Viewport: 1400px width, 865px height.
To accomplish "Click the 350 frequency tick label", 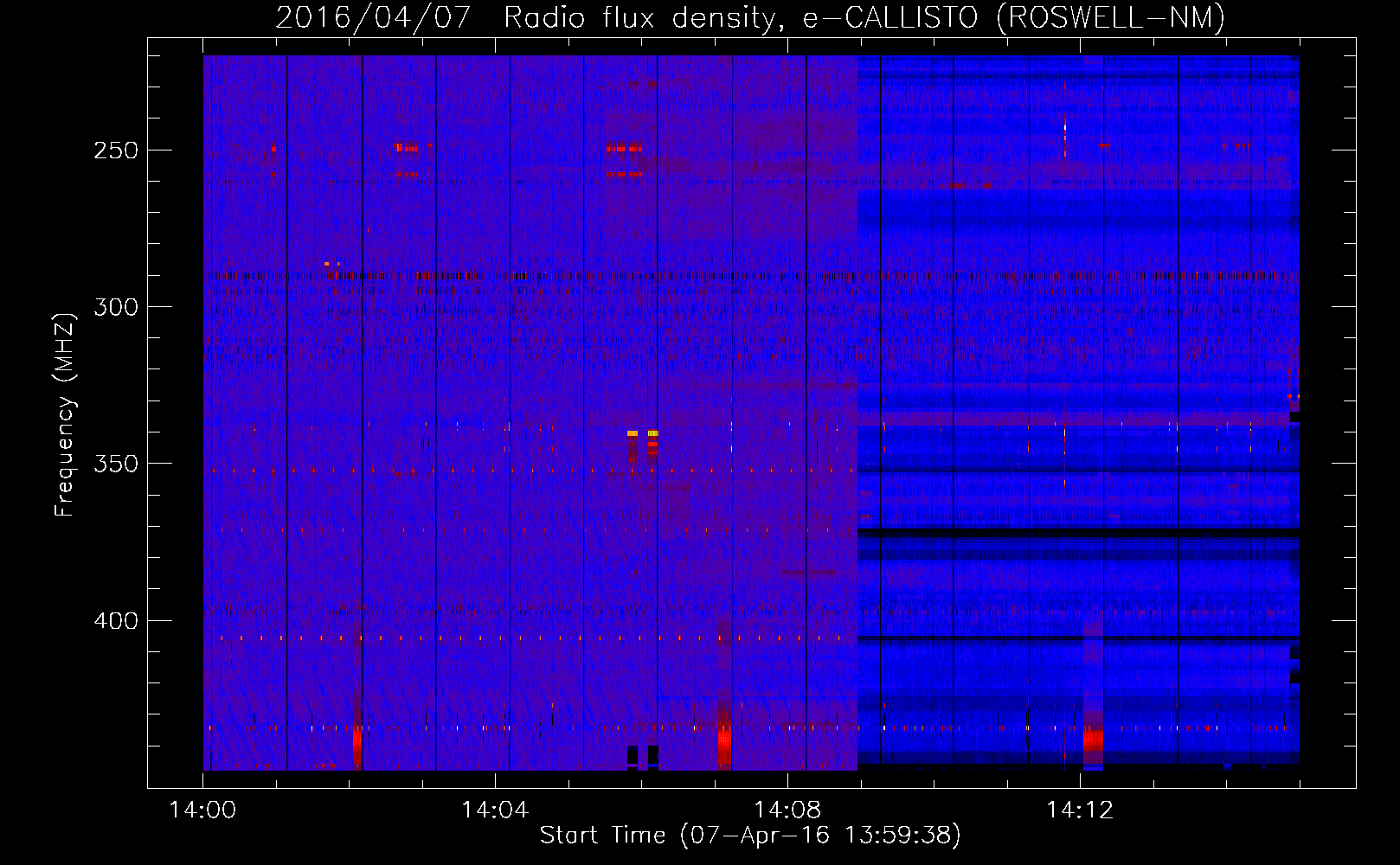I will (x=116, y=464).
